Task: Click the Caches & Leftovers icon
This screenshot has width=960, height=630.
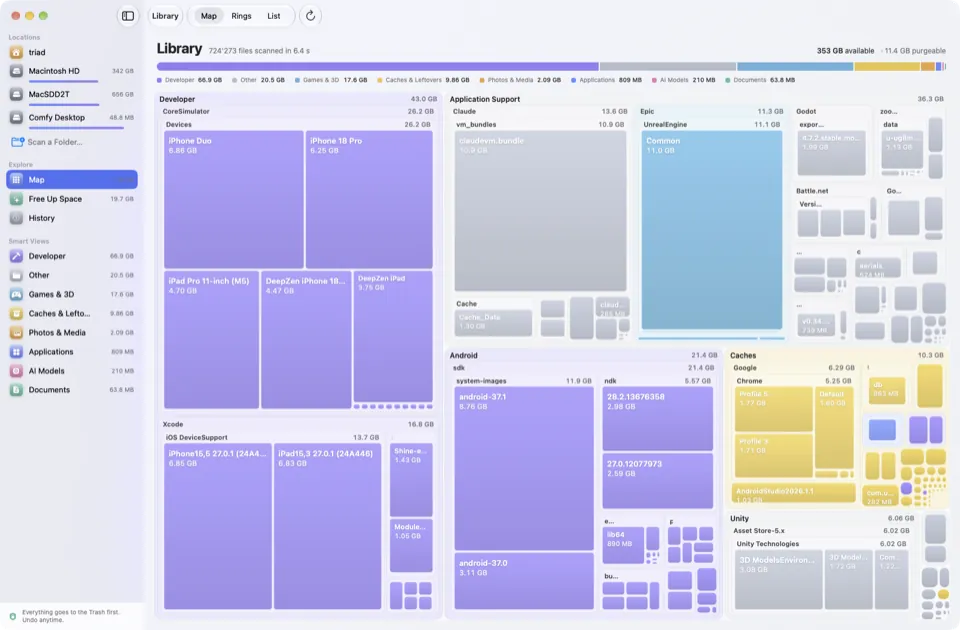Action: click(x=17, y=313)
